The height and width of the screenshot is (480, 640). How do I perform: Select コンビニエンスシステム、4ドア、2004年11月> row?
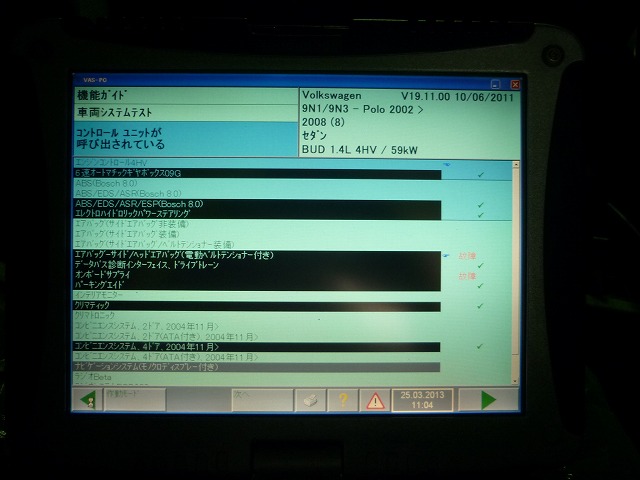click(257, 347)
